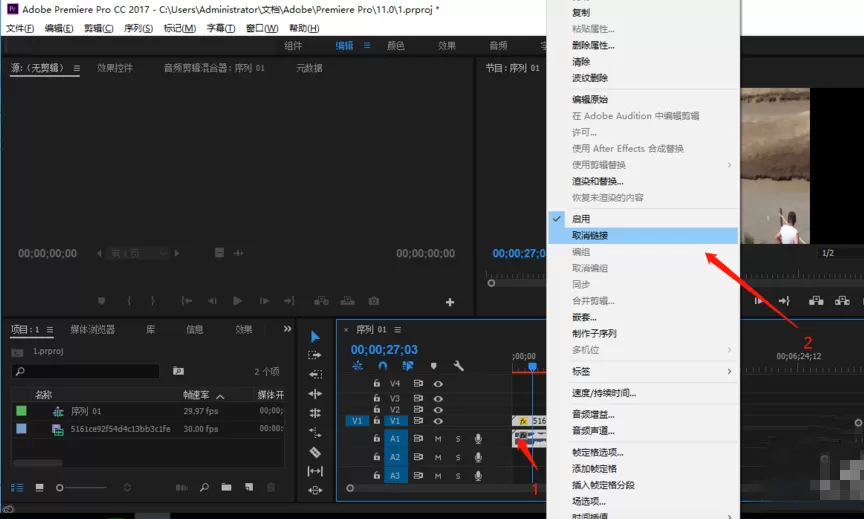Image resolution: width=864 pixels, height=519 pixels.
Task: Open project panel overflow chevrons
Action: [x=287, y=329]
